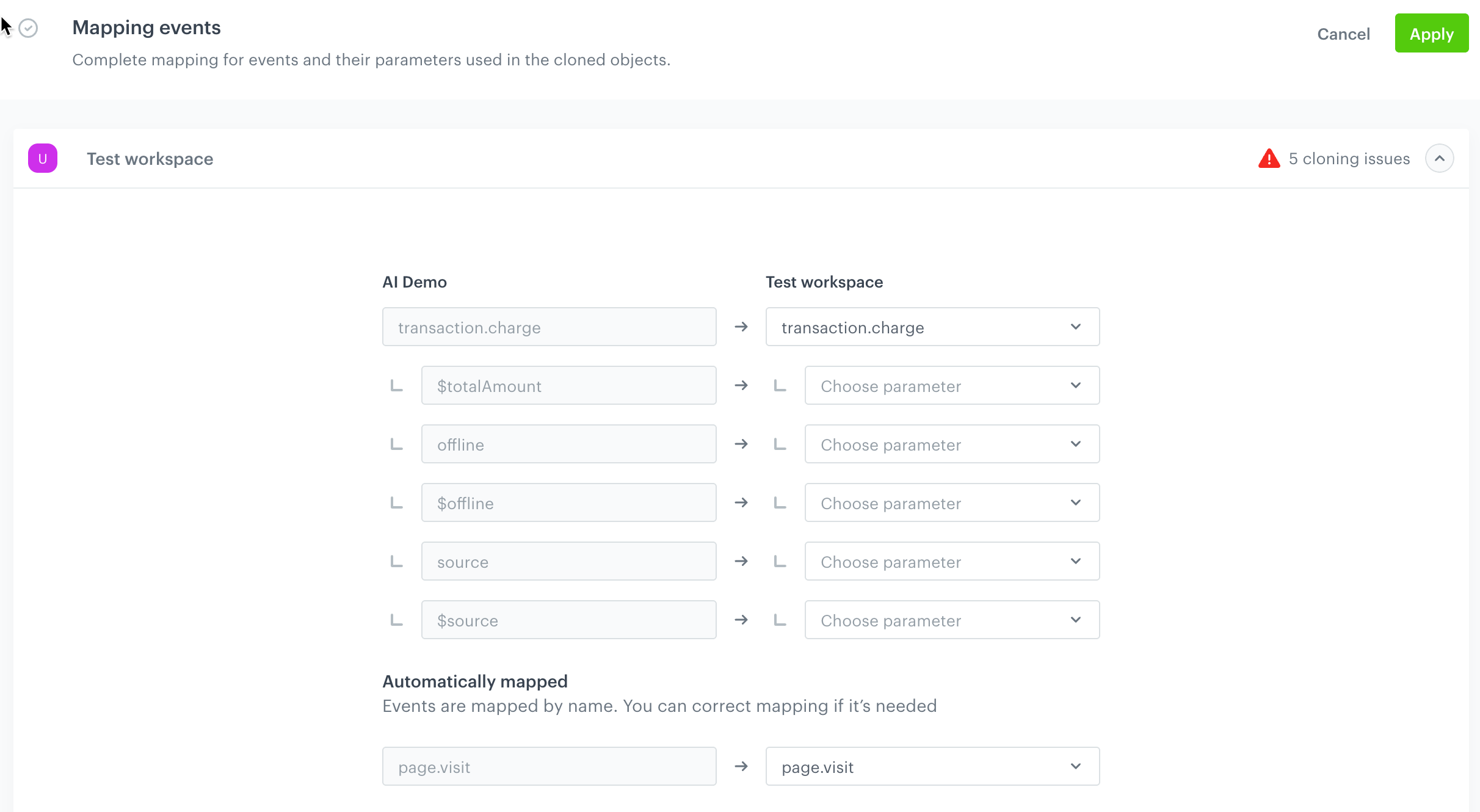Click the purple U workspace avatar
Viewport: 1480px width, 812px height.
click(x=43, y=159)
